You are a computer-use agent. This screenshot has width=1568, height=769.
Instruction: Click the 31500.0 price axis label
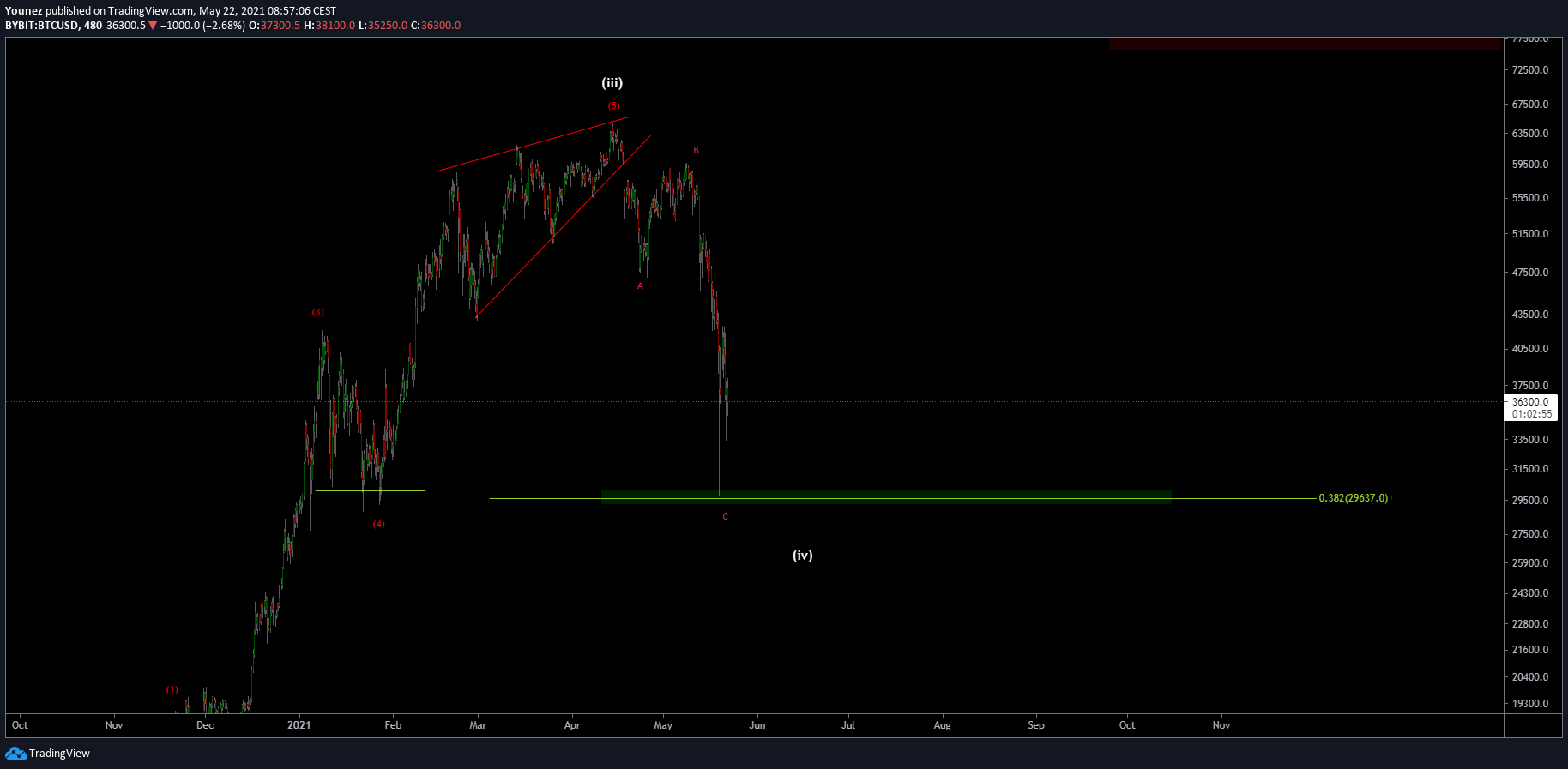pyautogui.click(x=1530, y=469)
